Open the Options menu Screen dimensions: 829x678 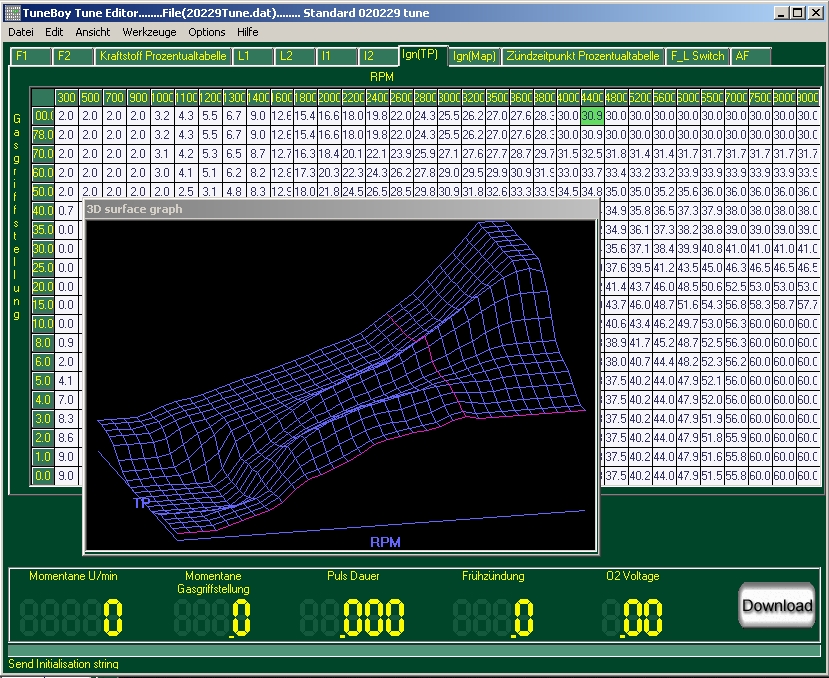(x=207, y=32)
